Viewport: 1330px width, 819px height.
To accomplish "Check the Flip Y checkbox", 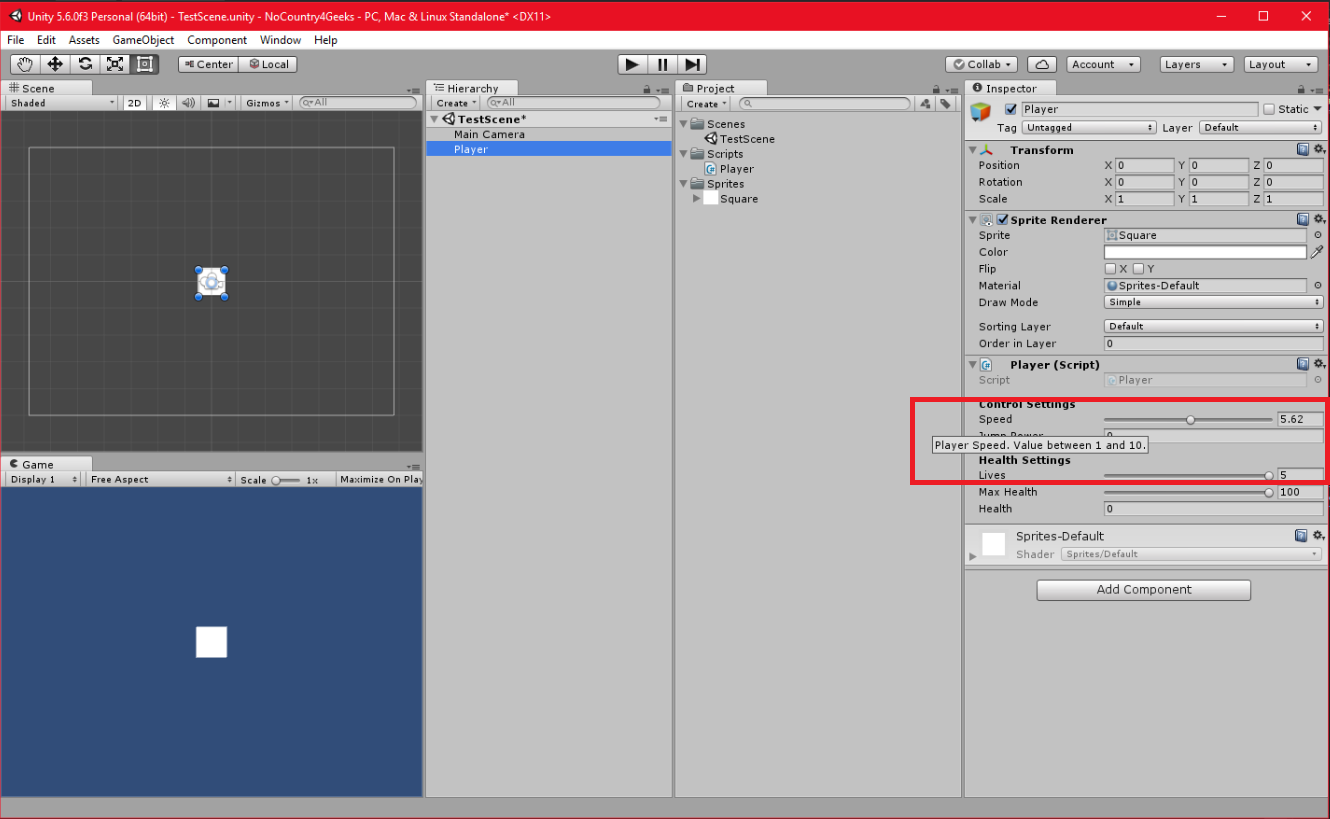I will tap(1138, 269).
